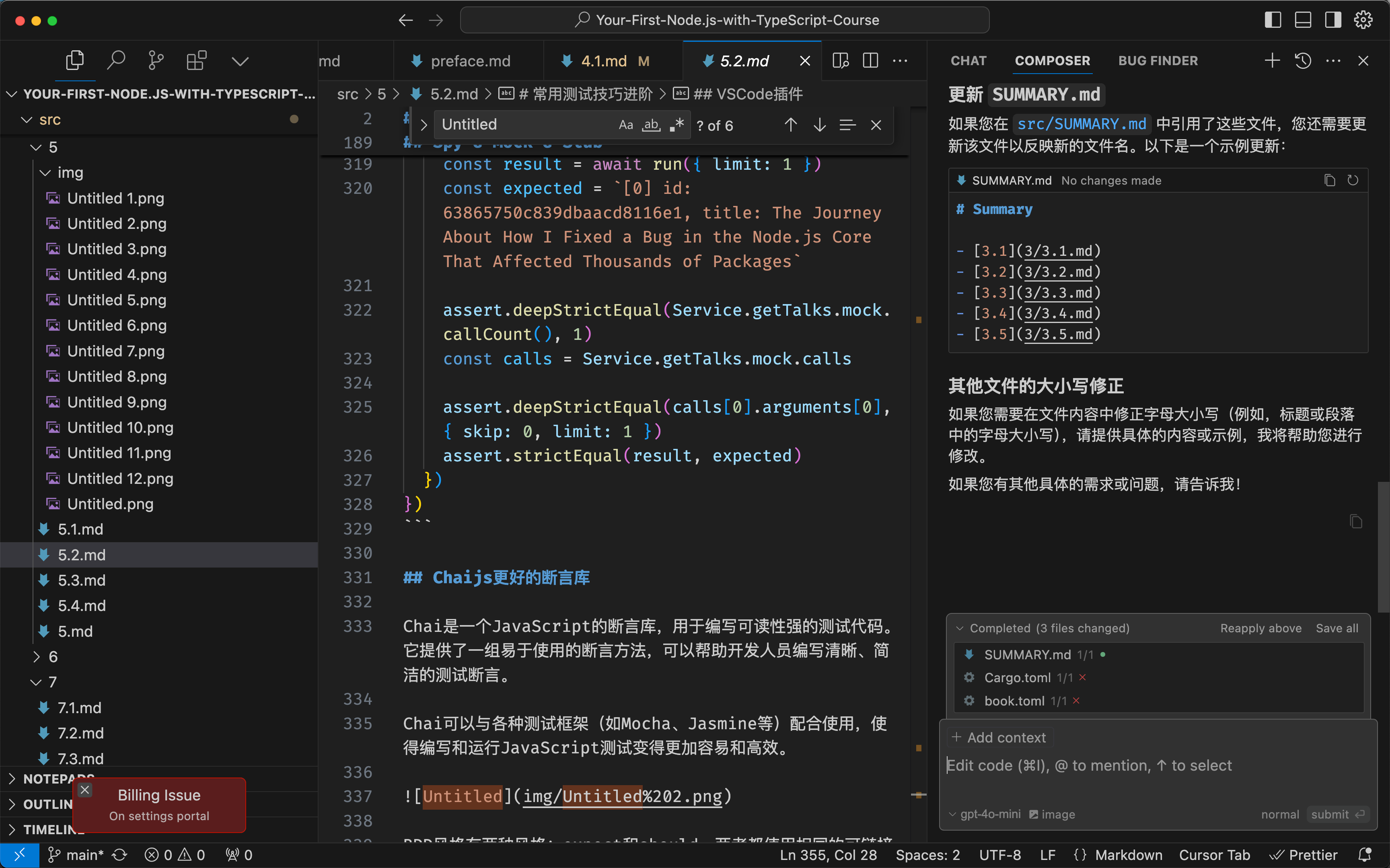Synchronize changes icon in status bar
The image size is (1390, 868).
[x=119, y=855]
